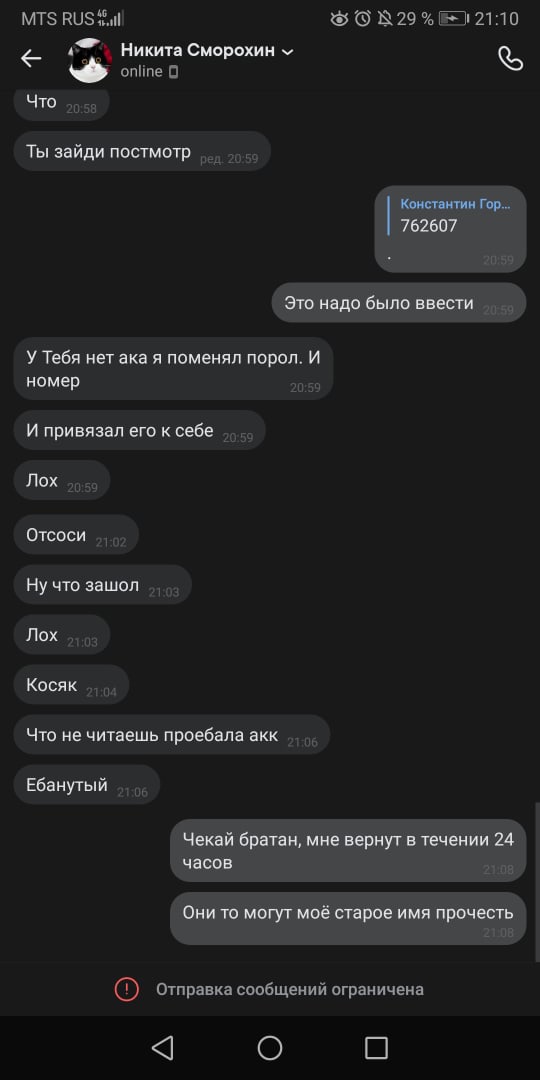540x1080 pixels.
Task: Select message 'И привязал его к себе'
Action: click(139, 430)
